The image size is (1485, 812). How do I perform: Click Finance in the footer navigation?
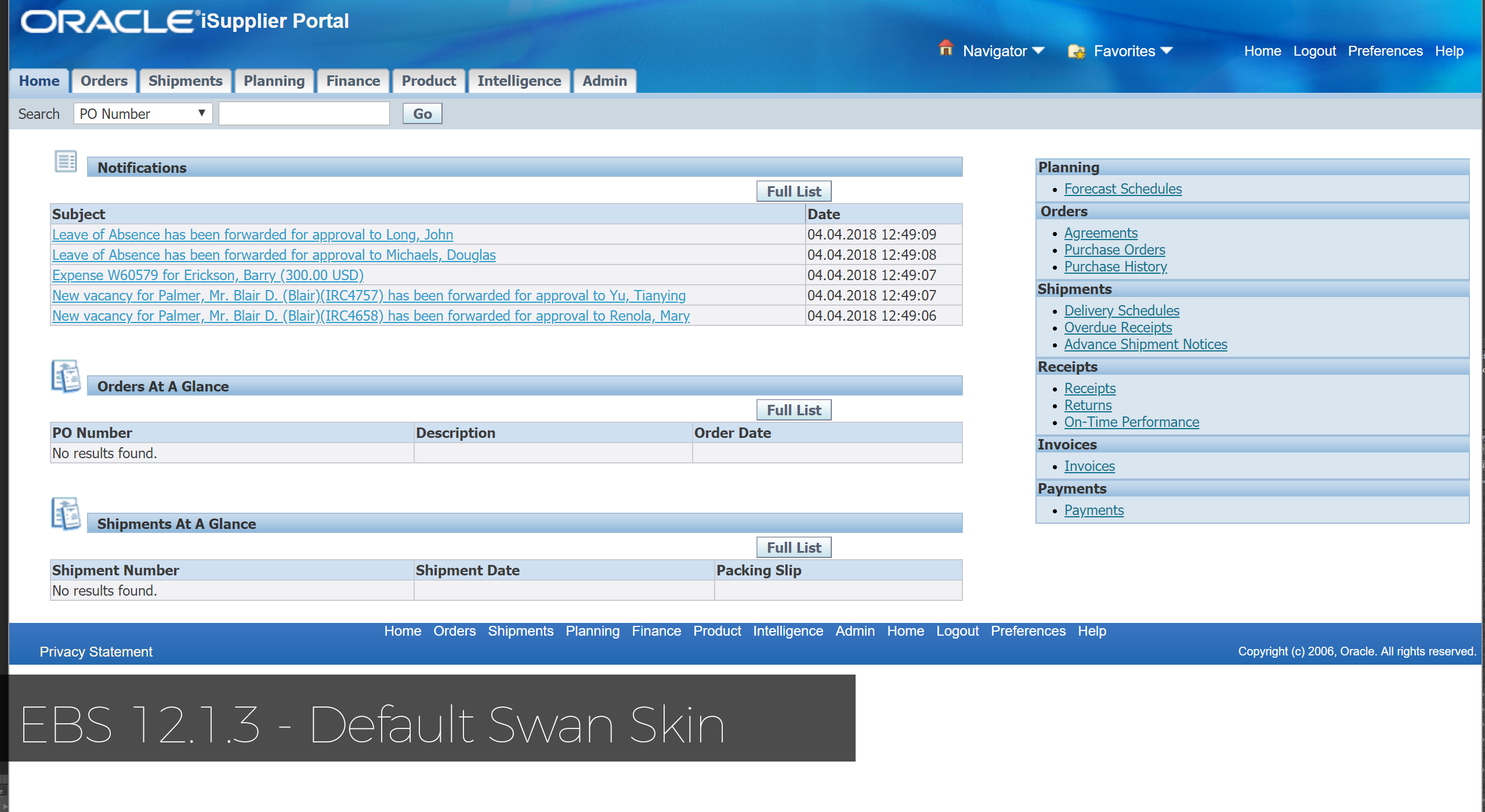pos(656,631)
